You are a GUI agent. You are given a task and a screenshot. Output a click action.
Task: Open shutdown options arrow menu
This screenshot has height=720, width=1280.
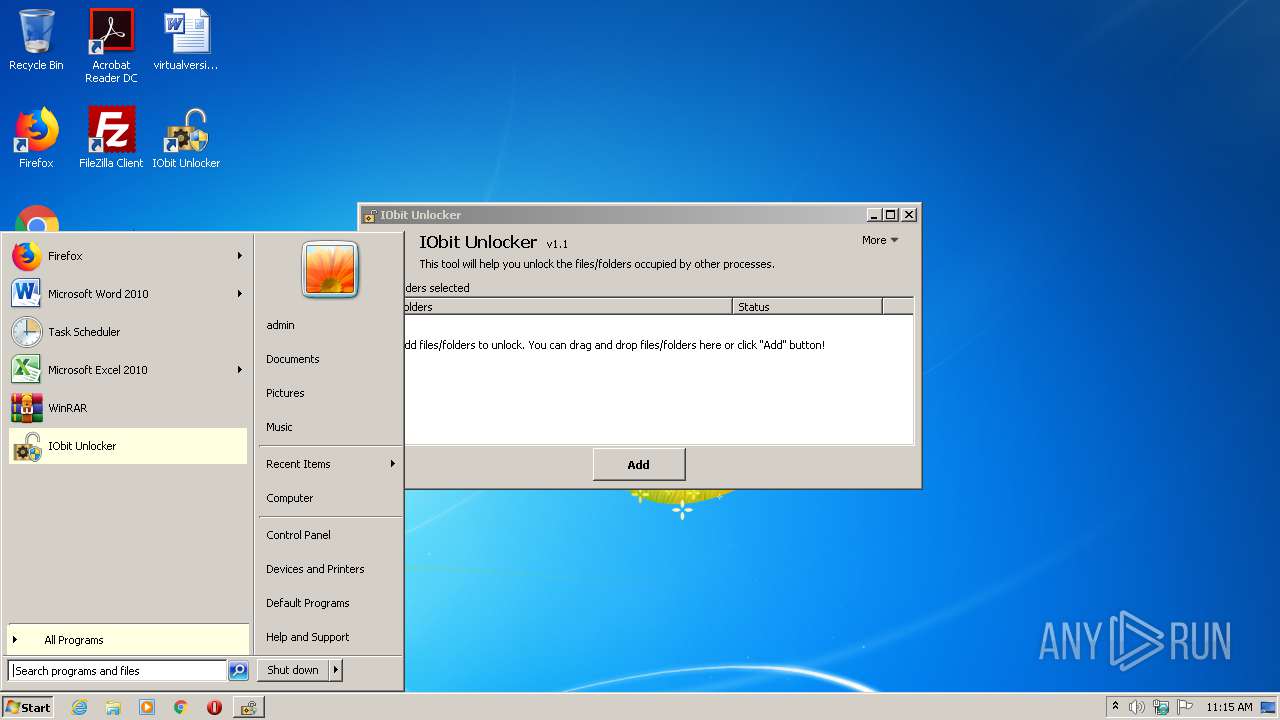coord(336,670)
